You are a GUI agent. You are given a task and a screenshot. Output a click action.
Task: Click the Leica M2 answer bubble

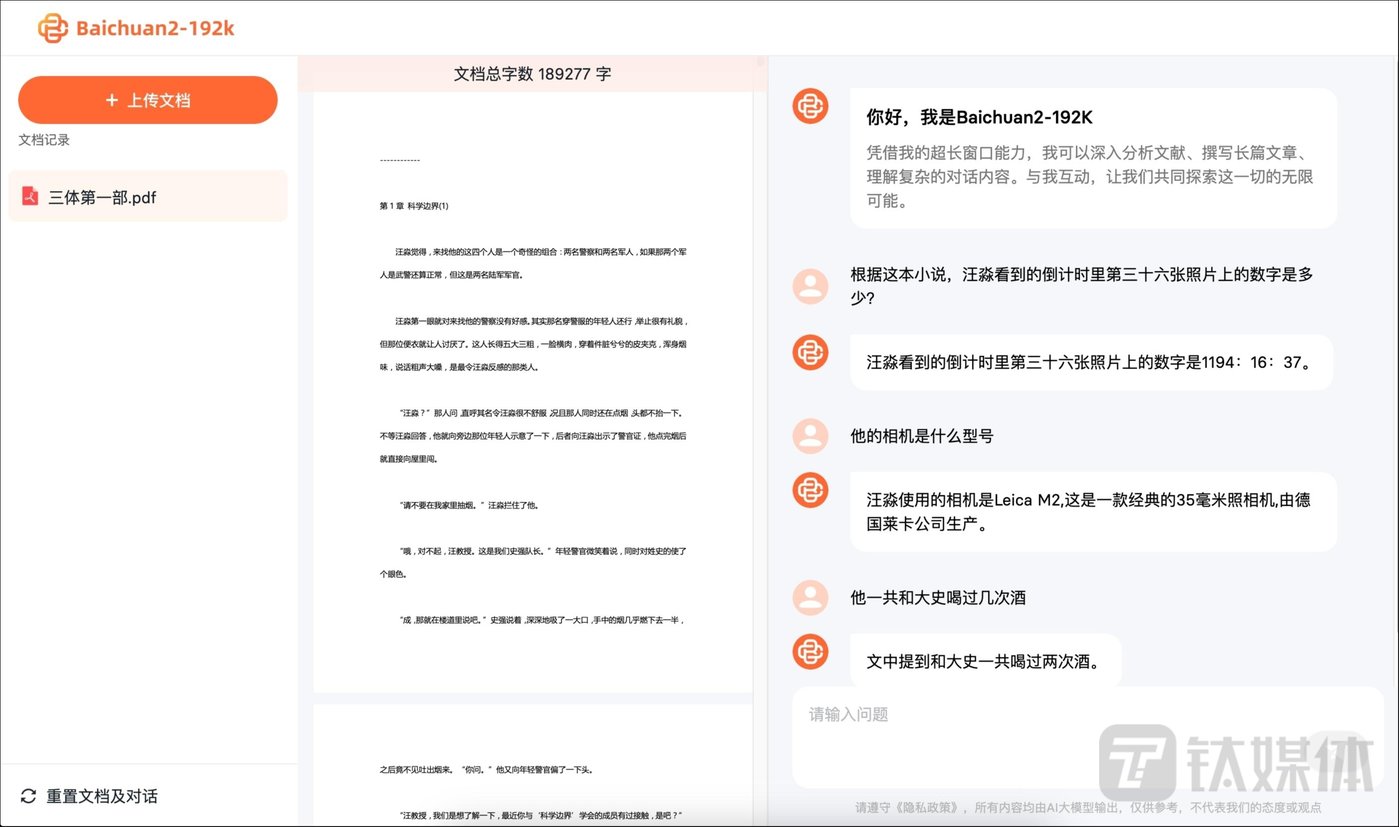pyautogui.click(x=1090, y=511)
